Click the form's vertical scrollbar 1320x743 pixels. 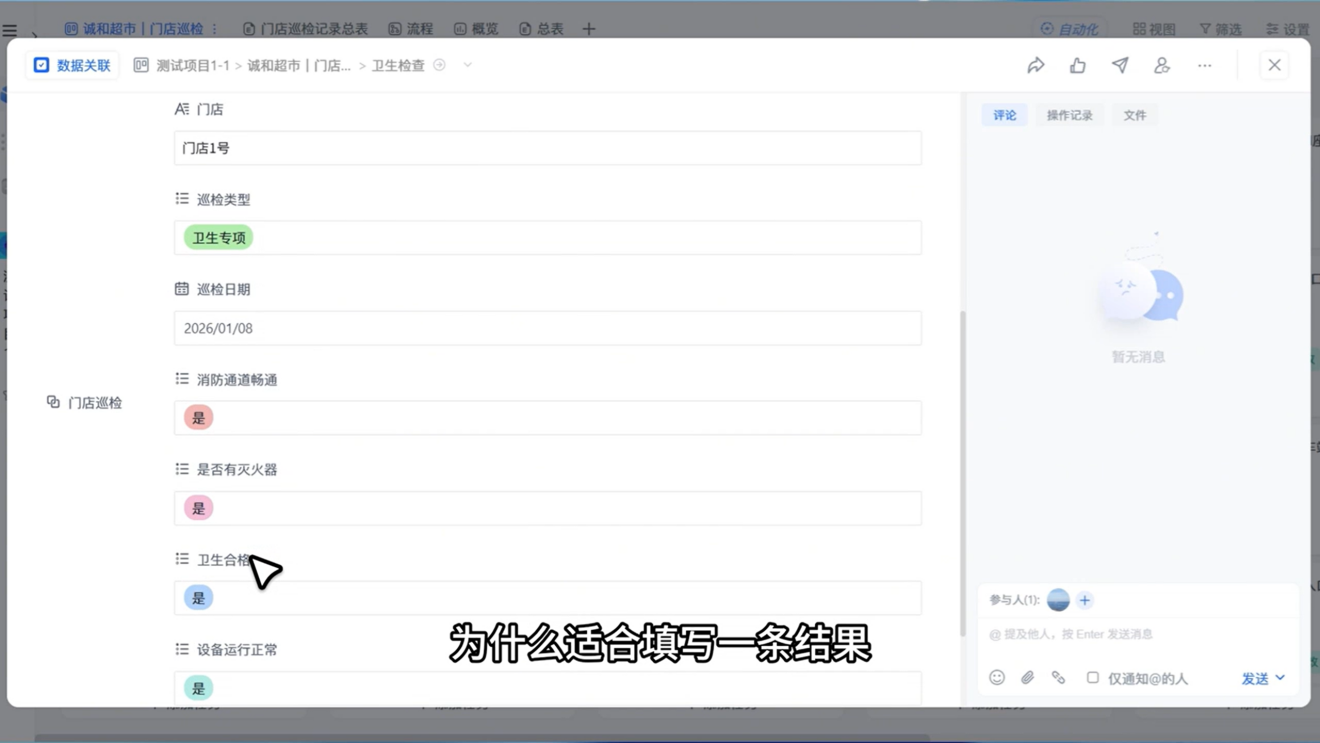[963, 472]
